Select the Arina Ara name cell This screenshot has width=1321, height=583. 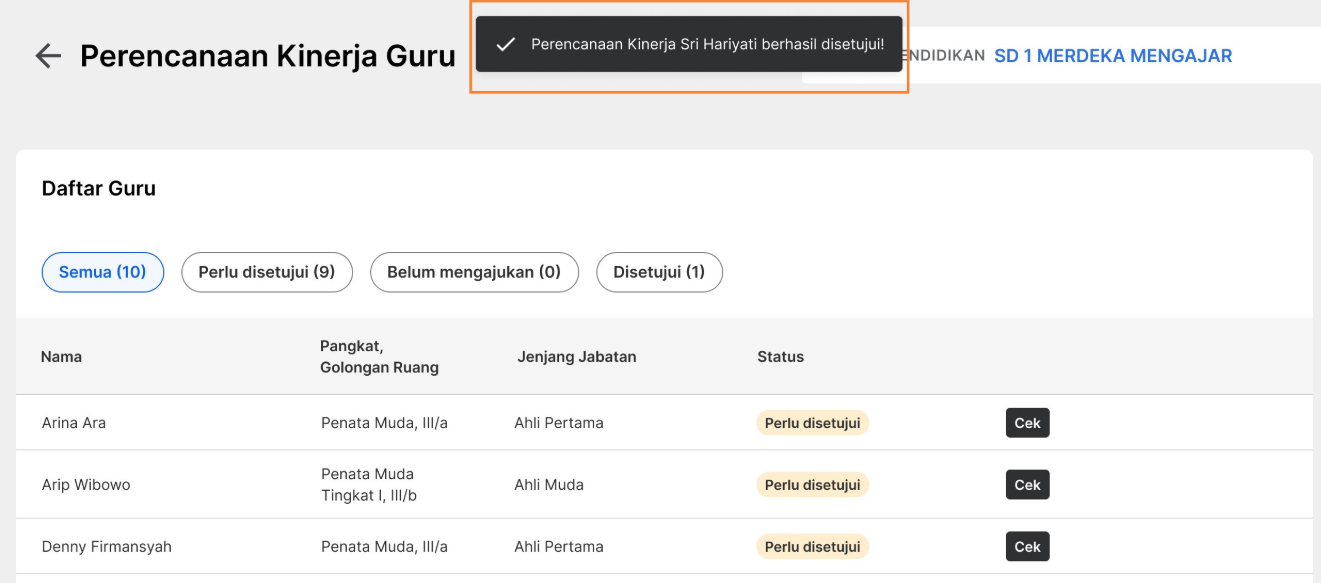[x=74, y=423]
